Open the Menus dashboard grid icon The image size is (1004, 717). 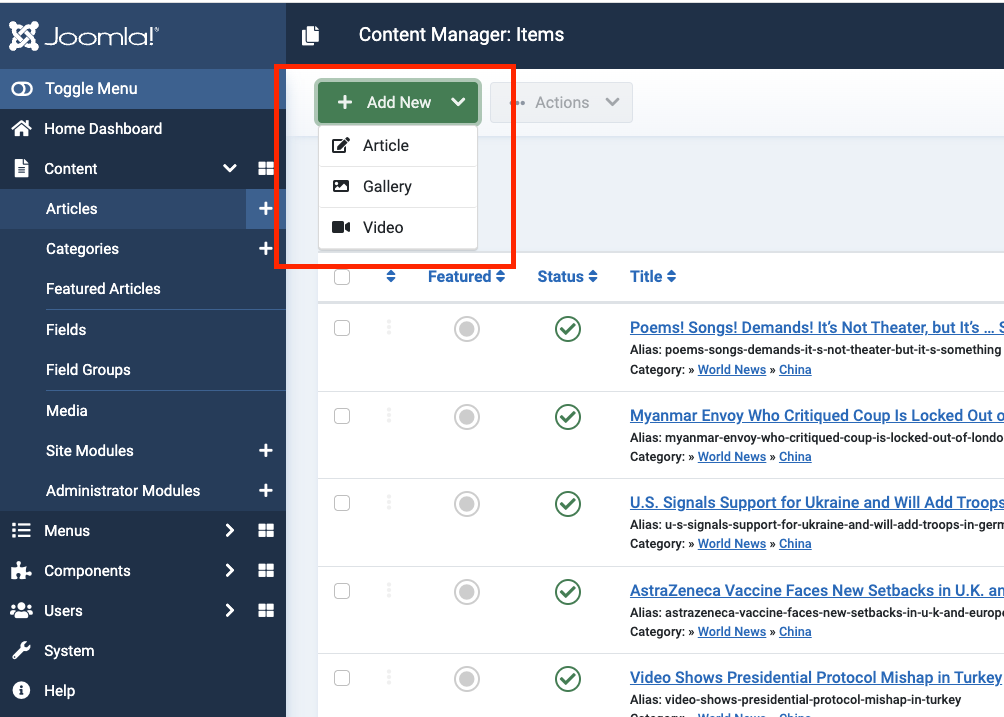click(x=266, y=531)
